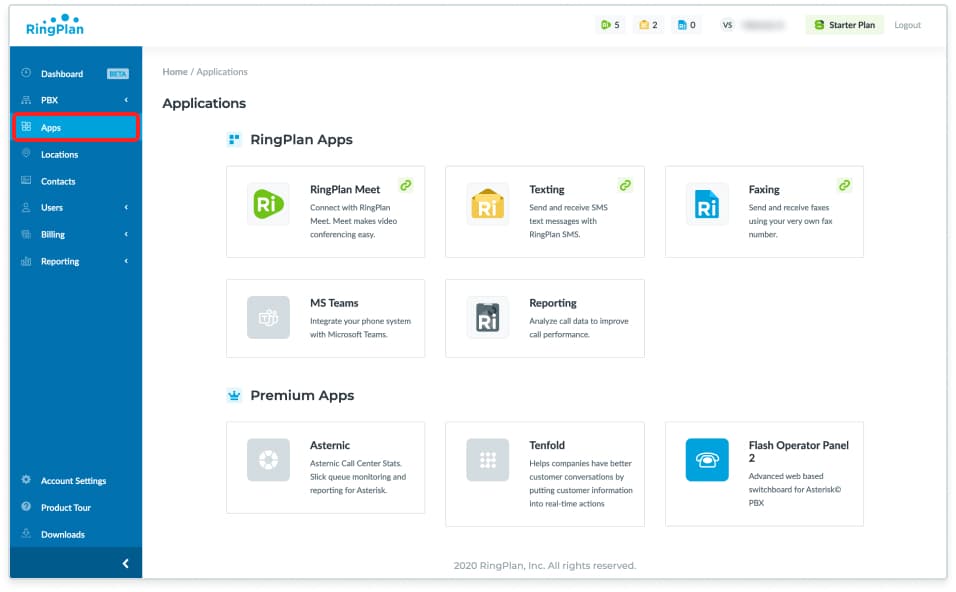956x592 pixels.
Task: Click the Dashboard sidebar icon
Action: (x=26, y=73)
